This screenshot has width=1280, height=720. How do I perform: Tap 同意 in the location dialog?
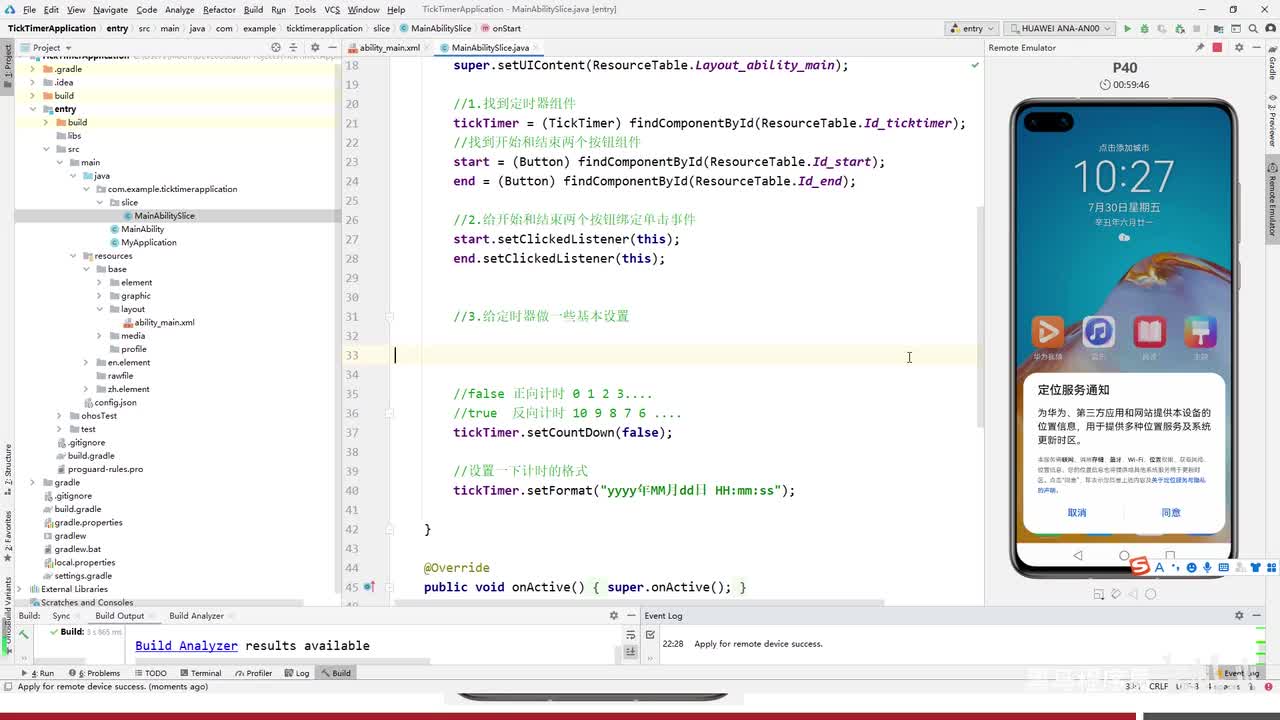1171,513
